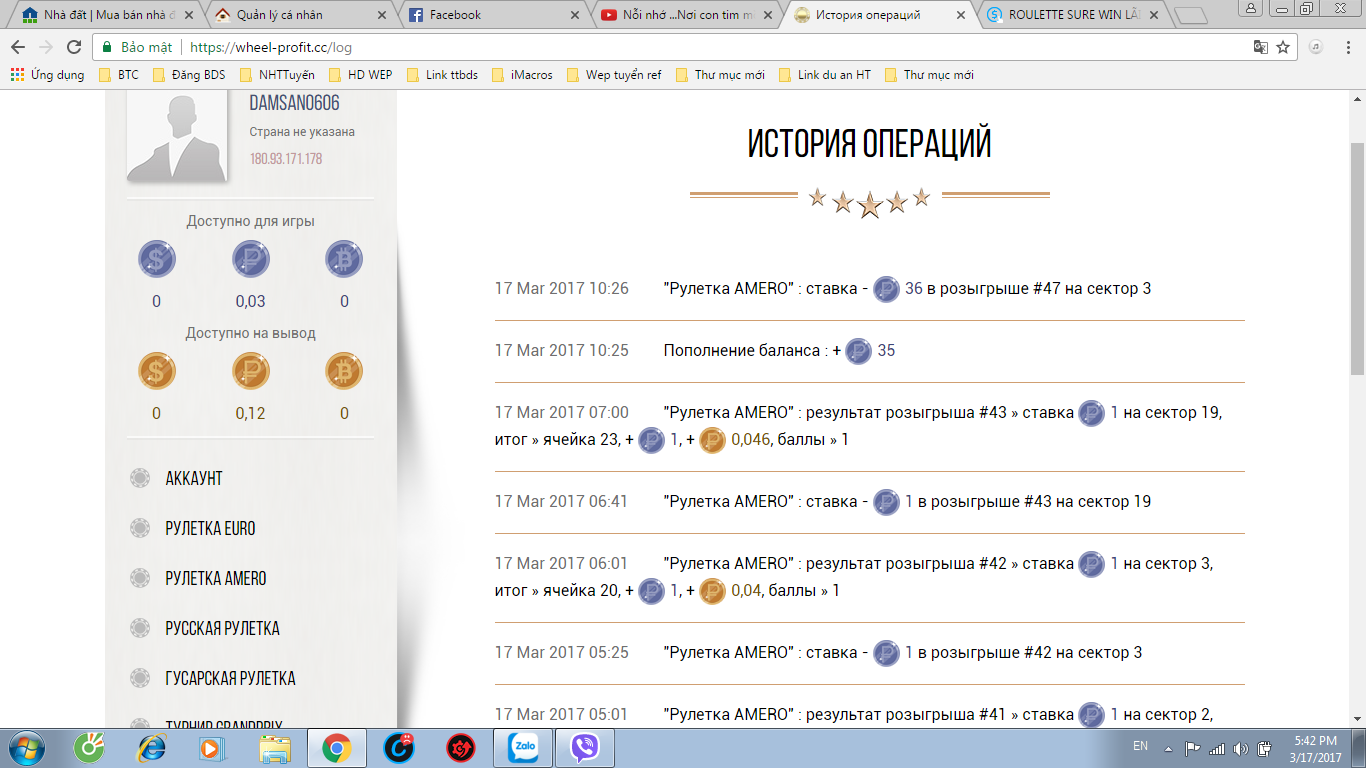
Task: Click the gold coin beside 0,046
Action: click(x=712, y=440)
